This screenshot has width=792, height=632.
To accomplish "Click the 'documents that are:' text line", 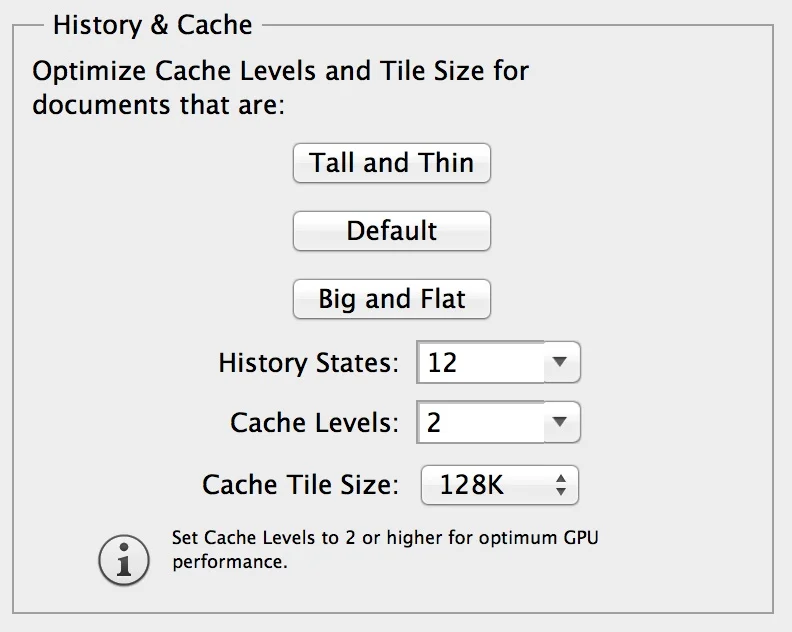I will pos(158,104).
